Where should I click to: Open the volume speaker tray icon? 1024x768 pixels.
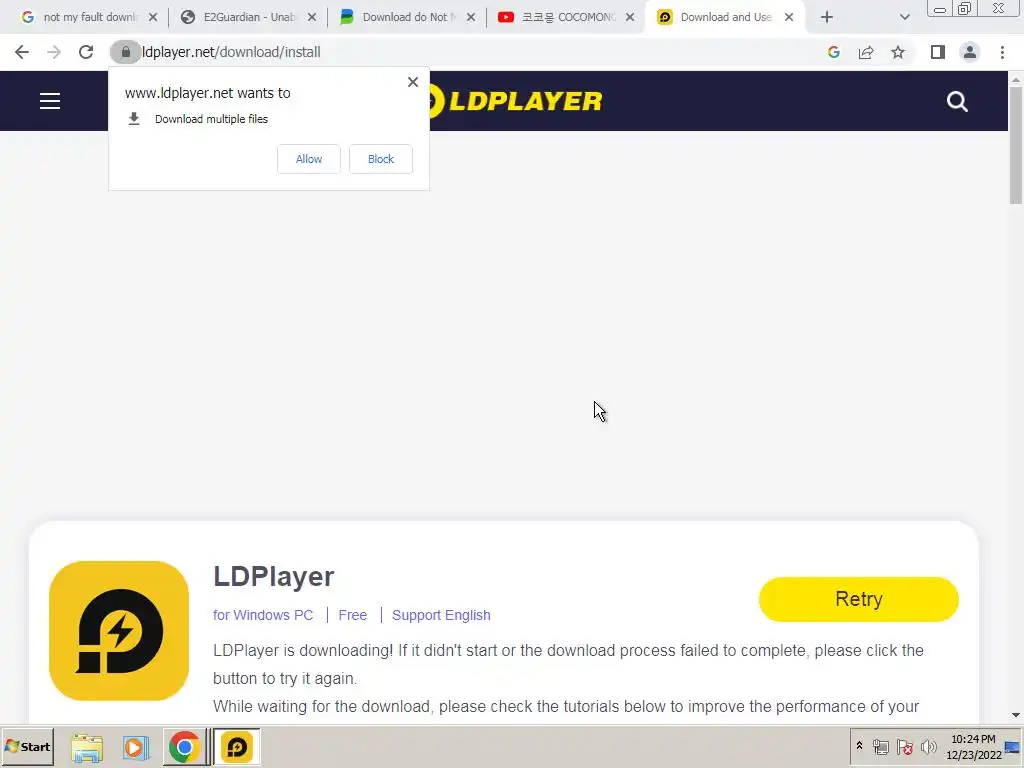928,747
